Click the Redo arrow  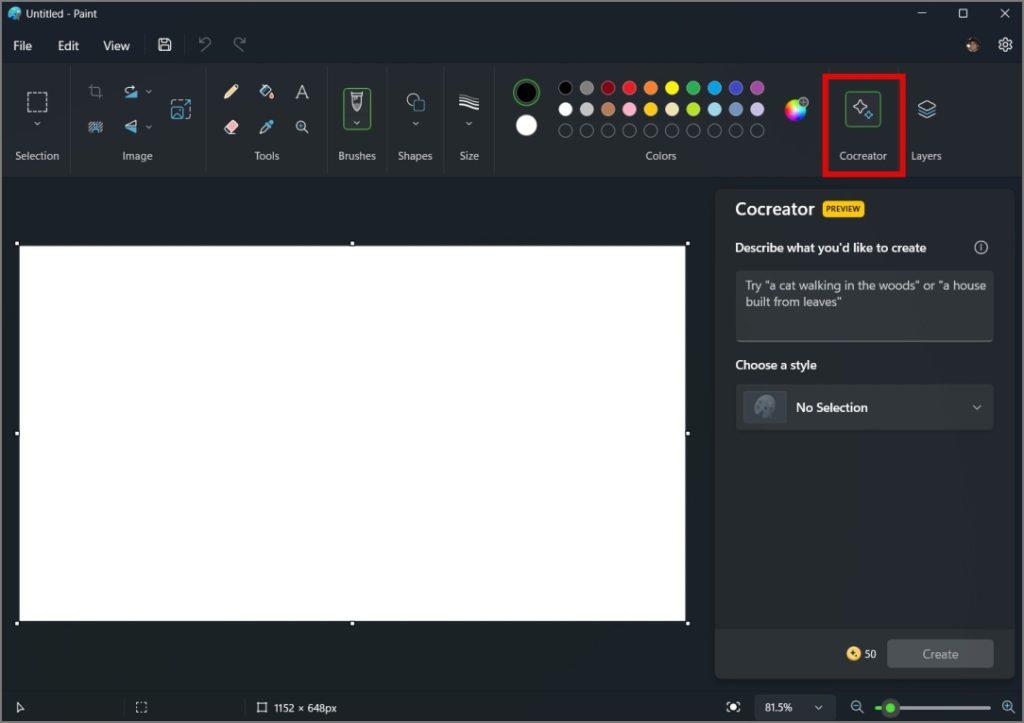point(240,44)
